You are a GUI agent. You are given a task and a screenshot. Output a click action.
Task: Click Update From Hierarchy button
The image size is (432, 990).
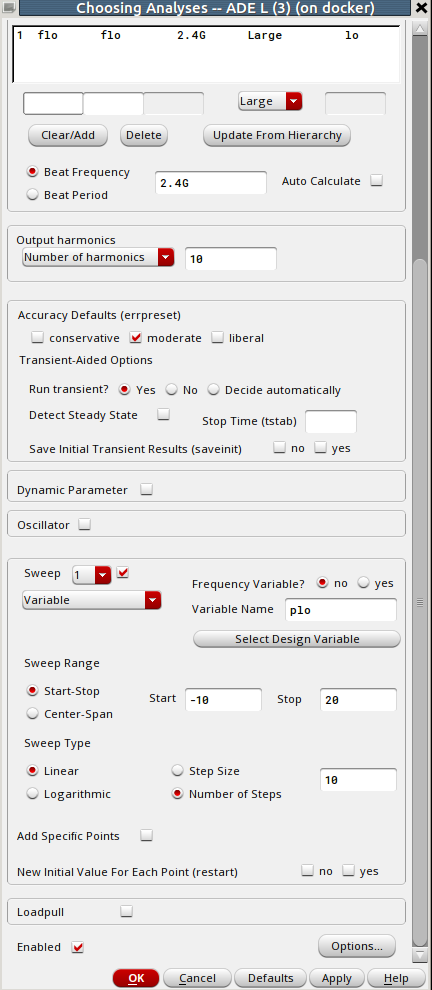pyautogui.click(x=277, y=135)
